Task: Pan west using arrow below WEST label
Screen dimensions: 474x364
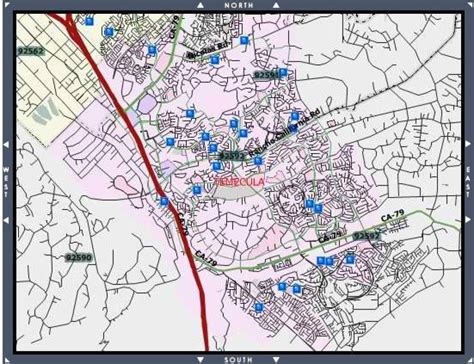Action: [6, 220]
